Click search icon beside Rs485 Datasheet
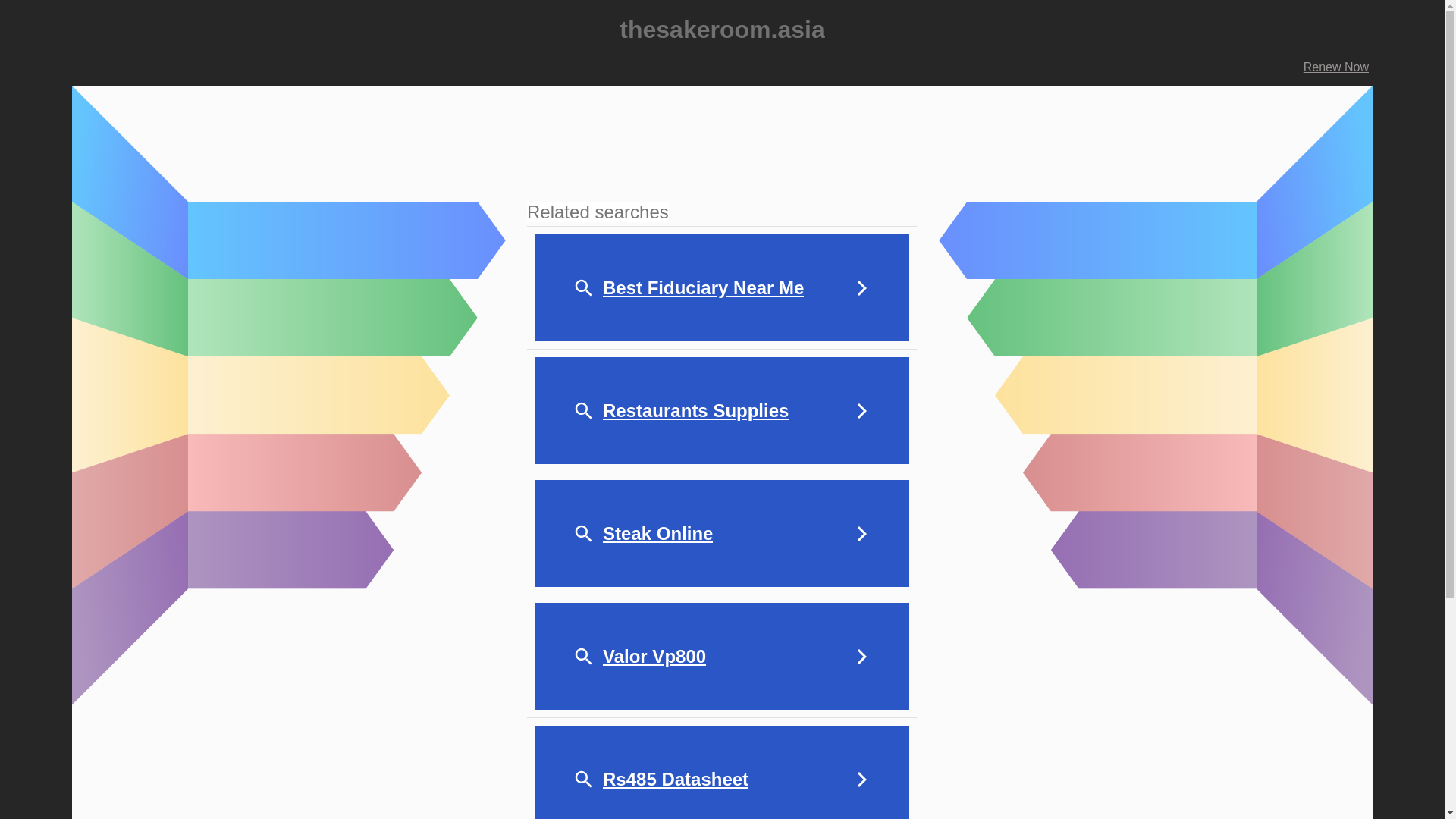This screenshot has width=1456, height=819. click(583, 780)
